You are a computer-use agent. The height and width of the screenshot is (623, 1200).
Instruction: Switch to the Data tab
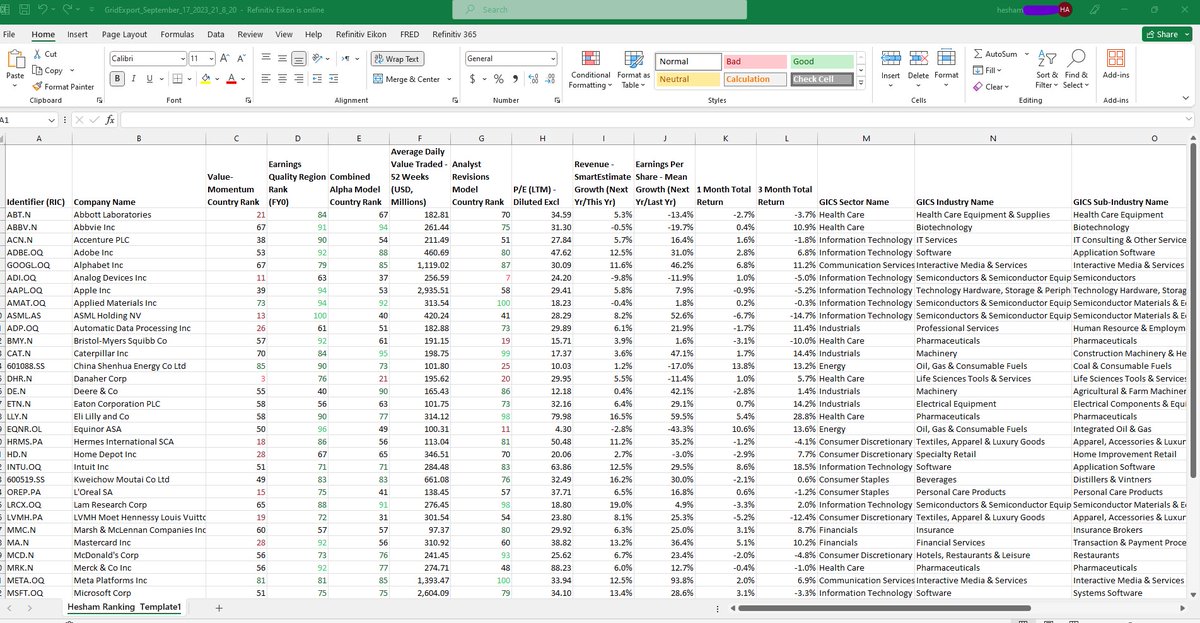(216, 34)
